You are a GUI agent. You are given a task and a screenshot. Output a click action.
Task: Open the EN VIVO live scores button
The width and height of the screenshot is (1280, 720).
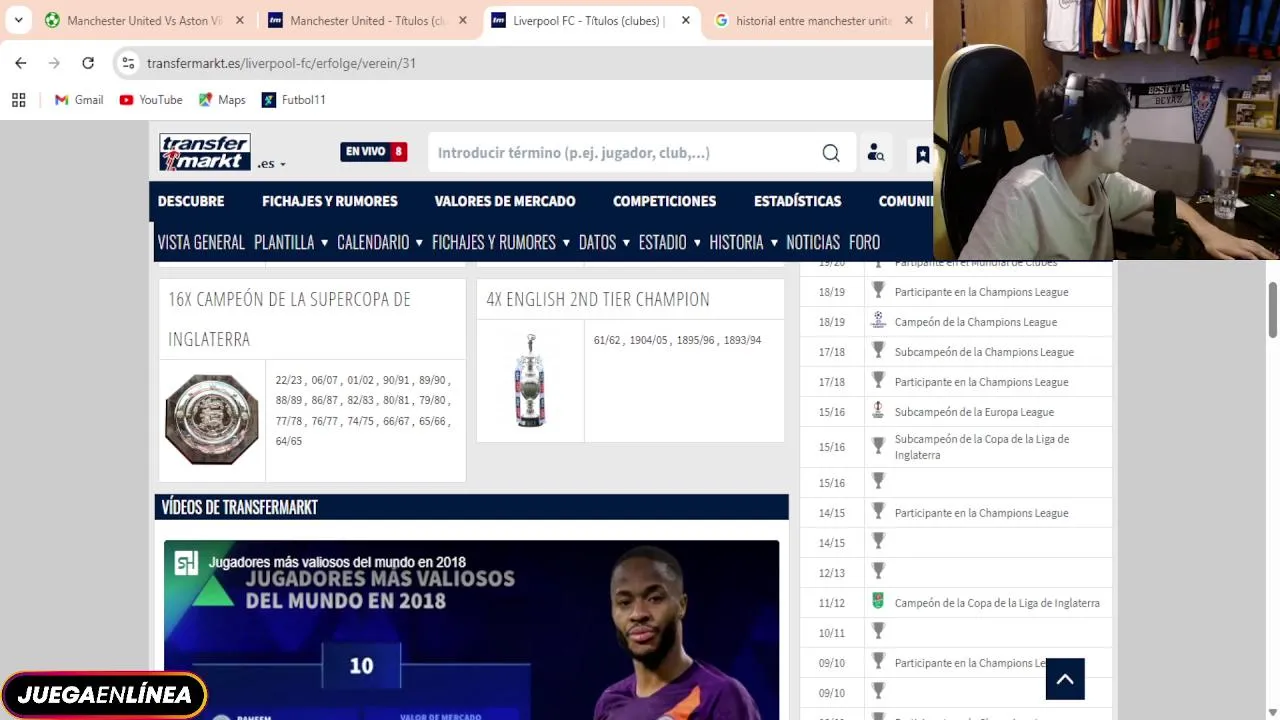tap(373, 152)
